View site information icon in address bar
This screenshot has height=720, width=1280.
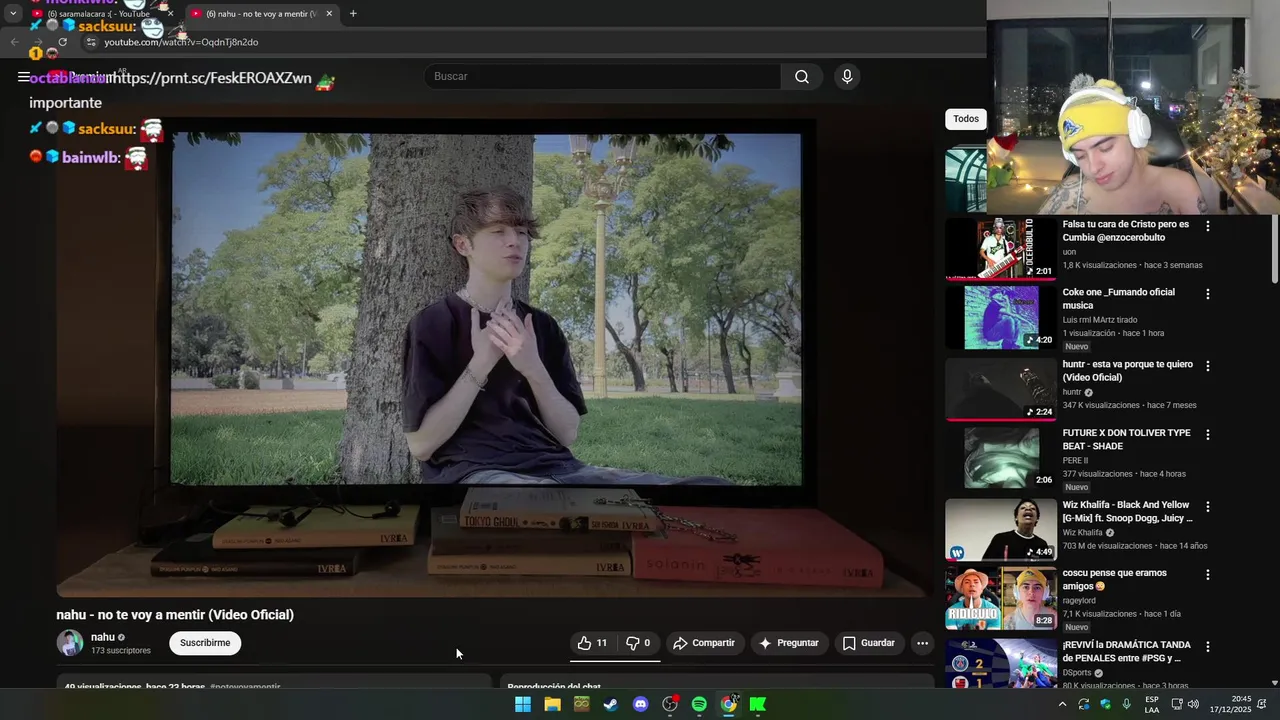[x=91, y=42]
